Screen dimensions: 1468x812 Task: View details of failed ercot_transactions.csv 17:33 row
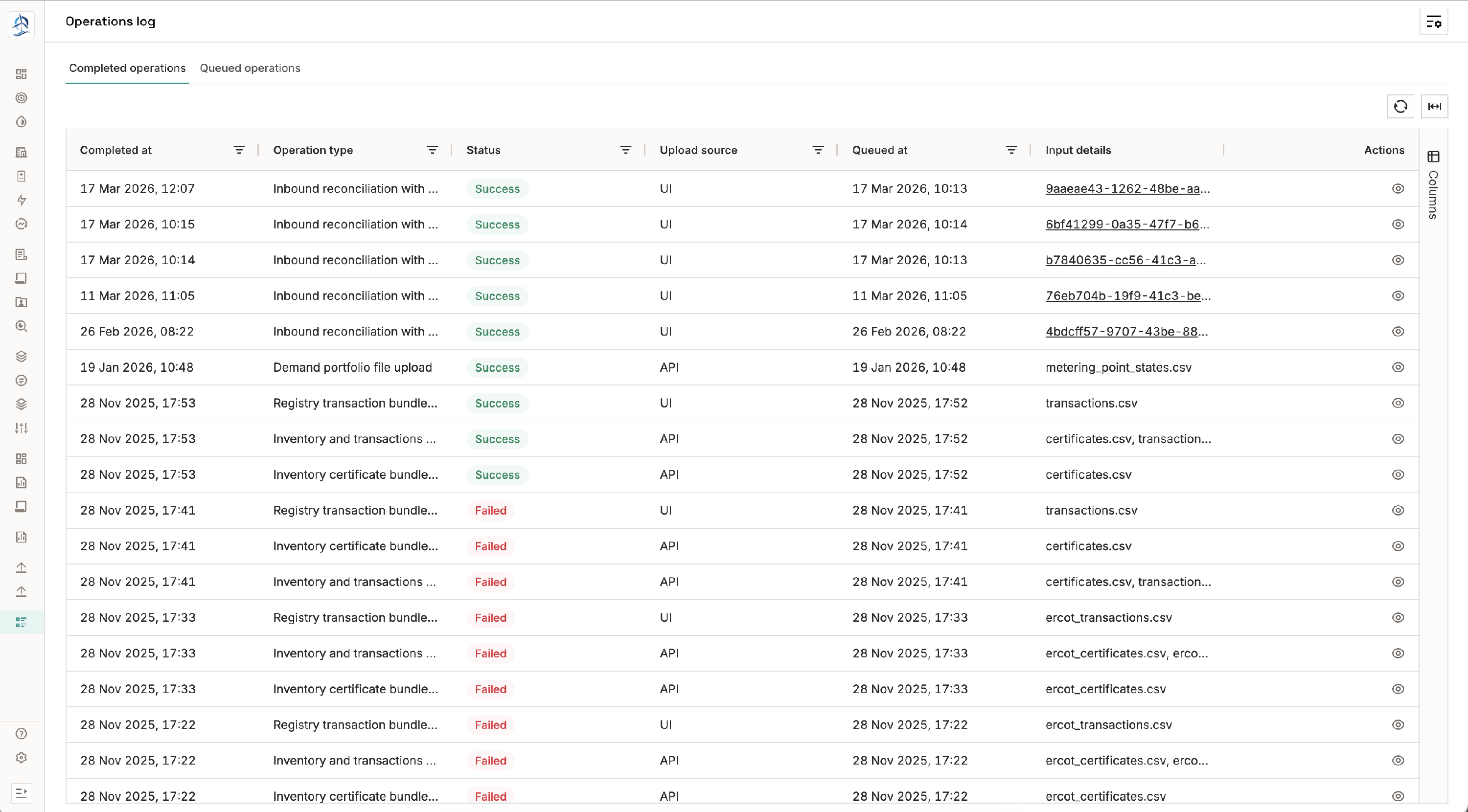click(1398, 618)
